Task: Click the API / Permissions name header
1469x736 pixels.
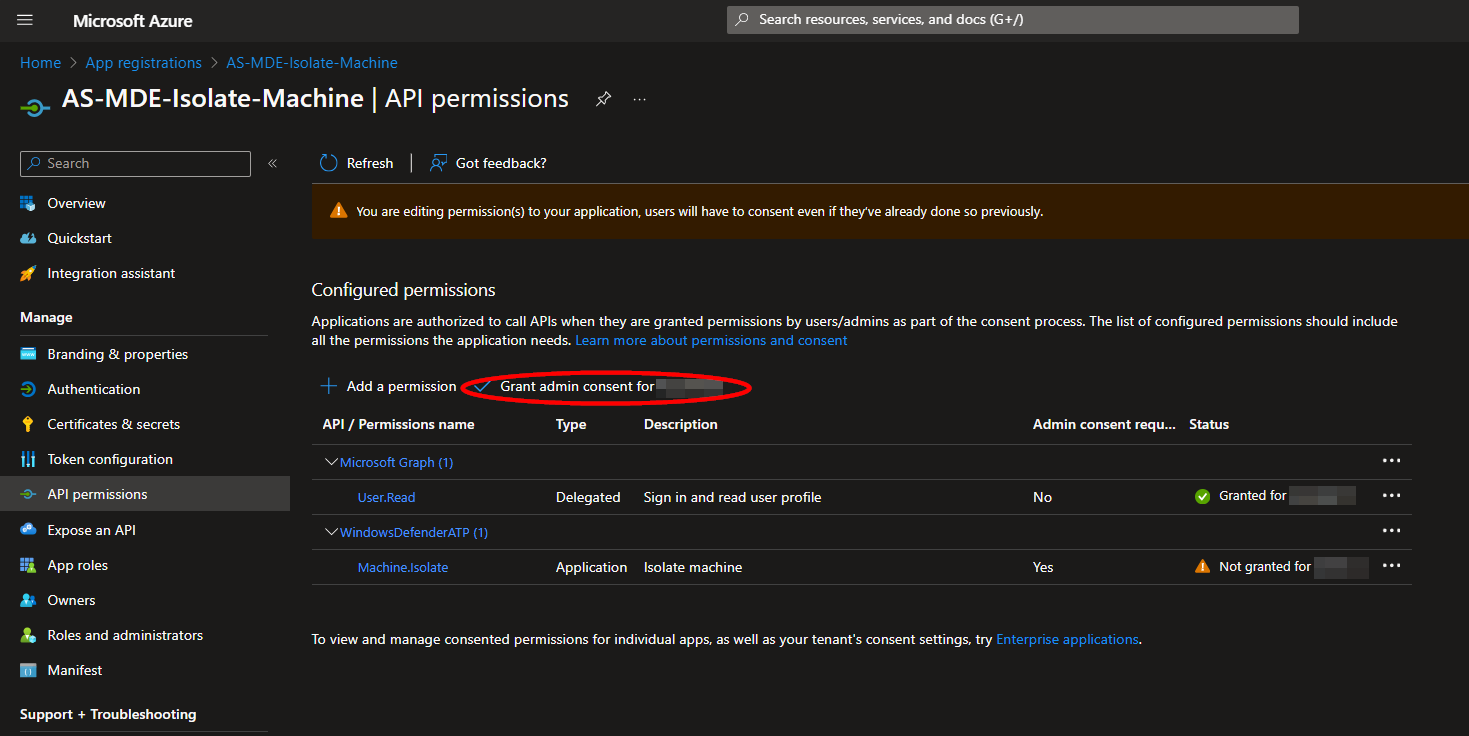Action: (x=398, y=425)
